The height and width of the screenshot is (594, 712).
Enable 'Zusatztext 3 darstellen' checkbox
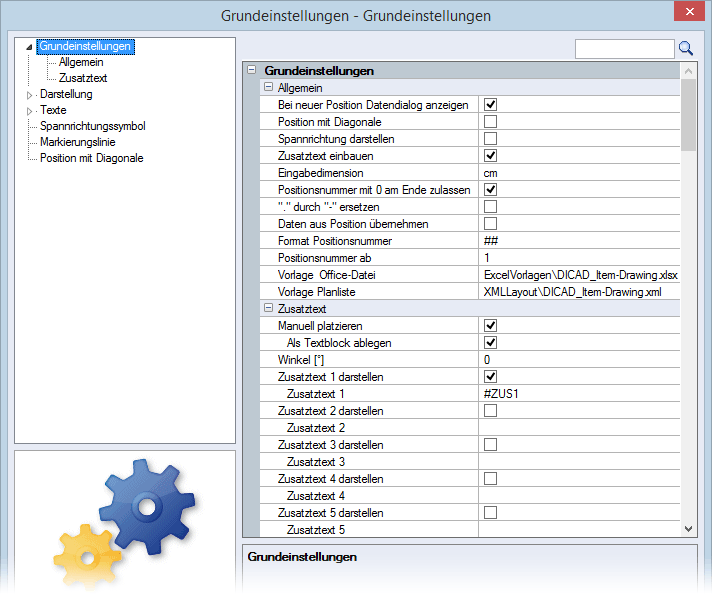point(490,445)
